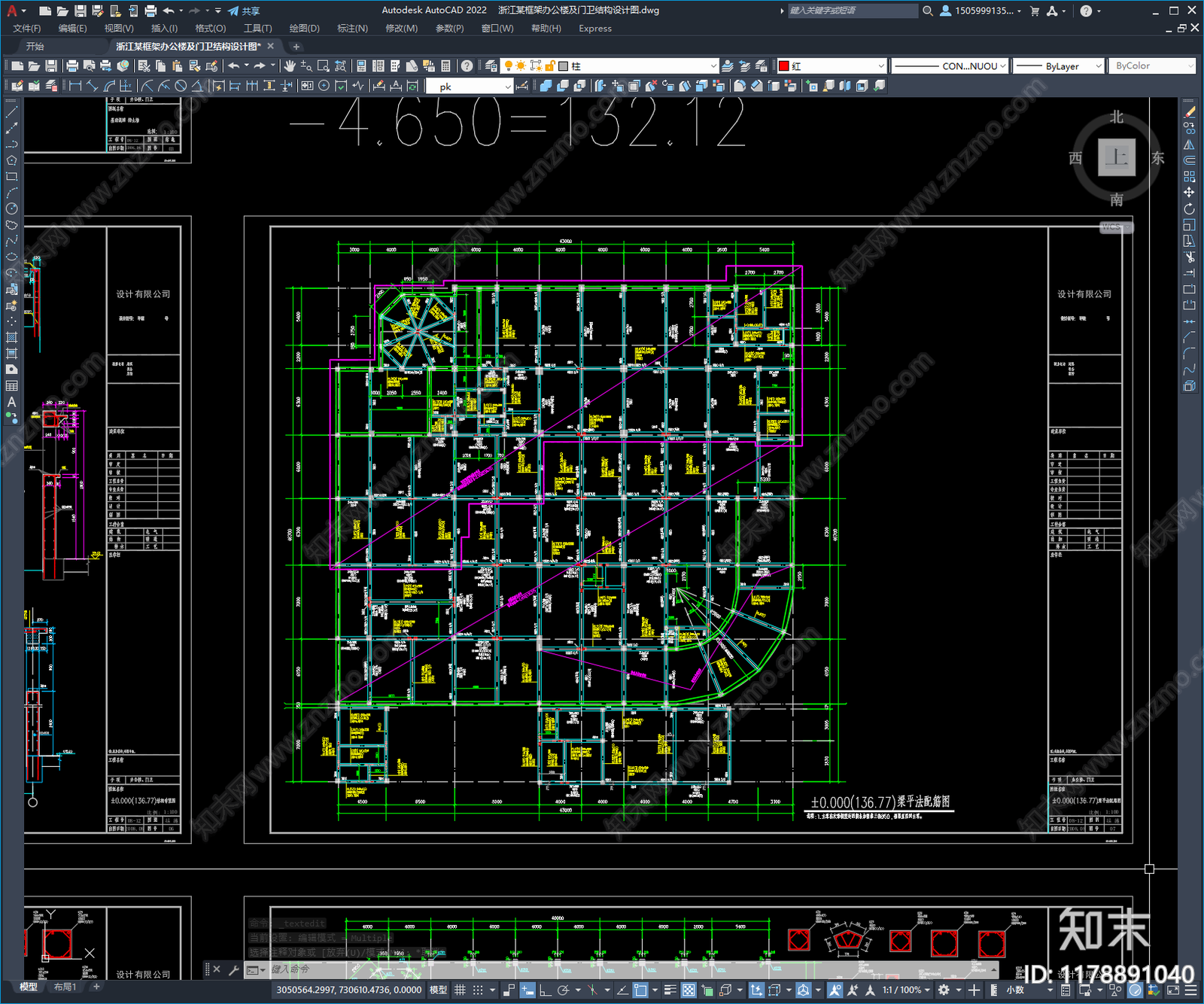Image resolution: width=1204 pixels, height=1004 pixels.
Task: Expand the user account 1505999135 dropdown
Action: pos(981,11)
